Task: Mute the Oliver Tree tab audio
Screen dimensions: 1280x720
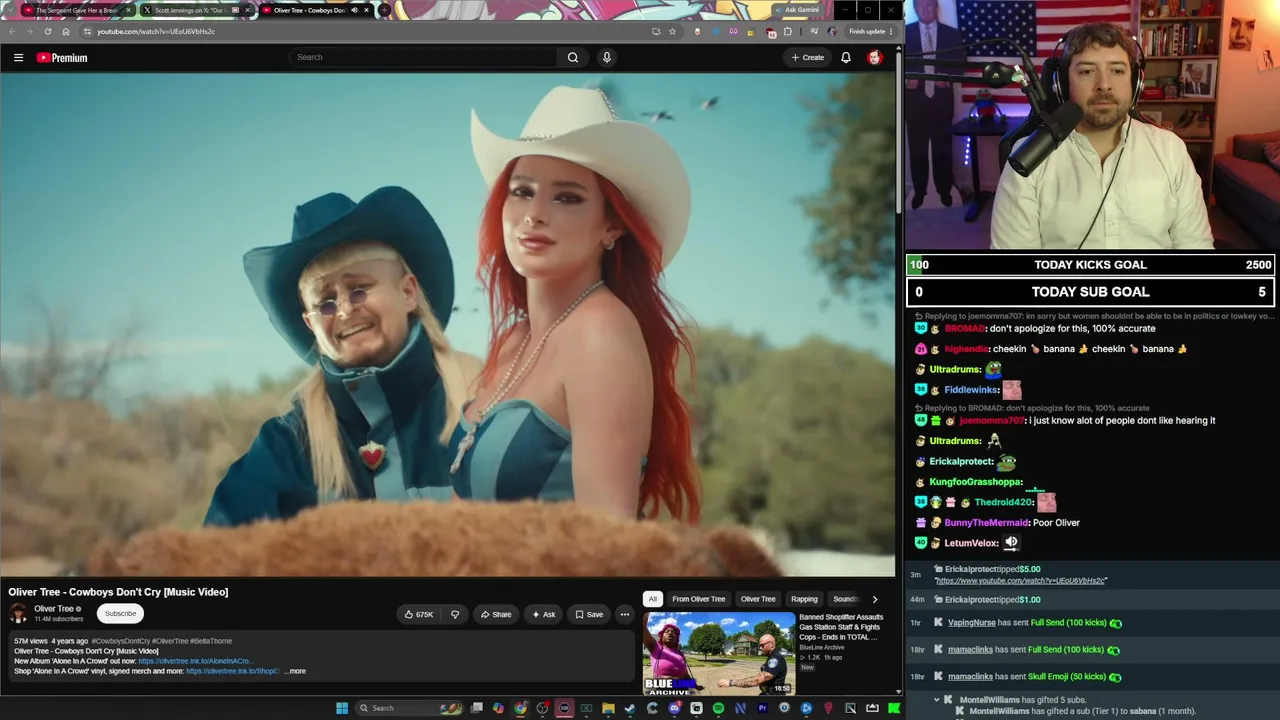Action: 353,10
